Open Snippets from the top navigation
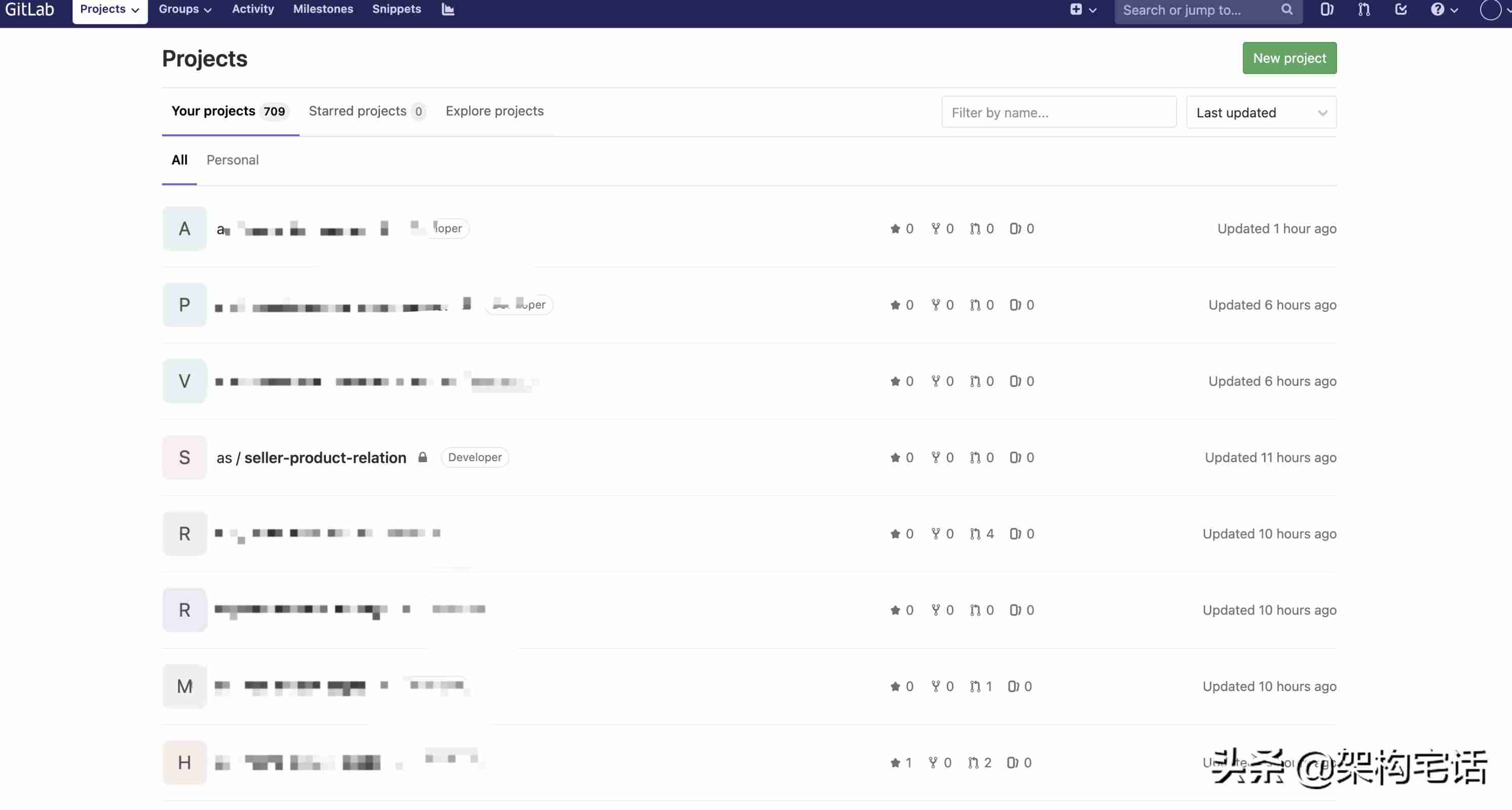The height and width of the screenshot is (810, 1512). (x=396, y=9)
